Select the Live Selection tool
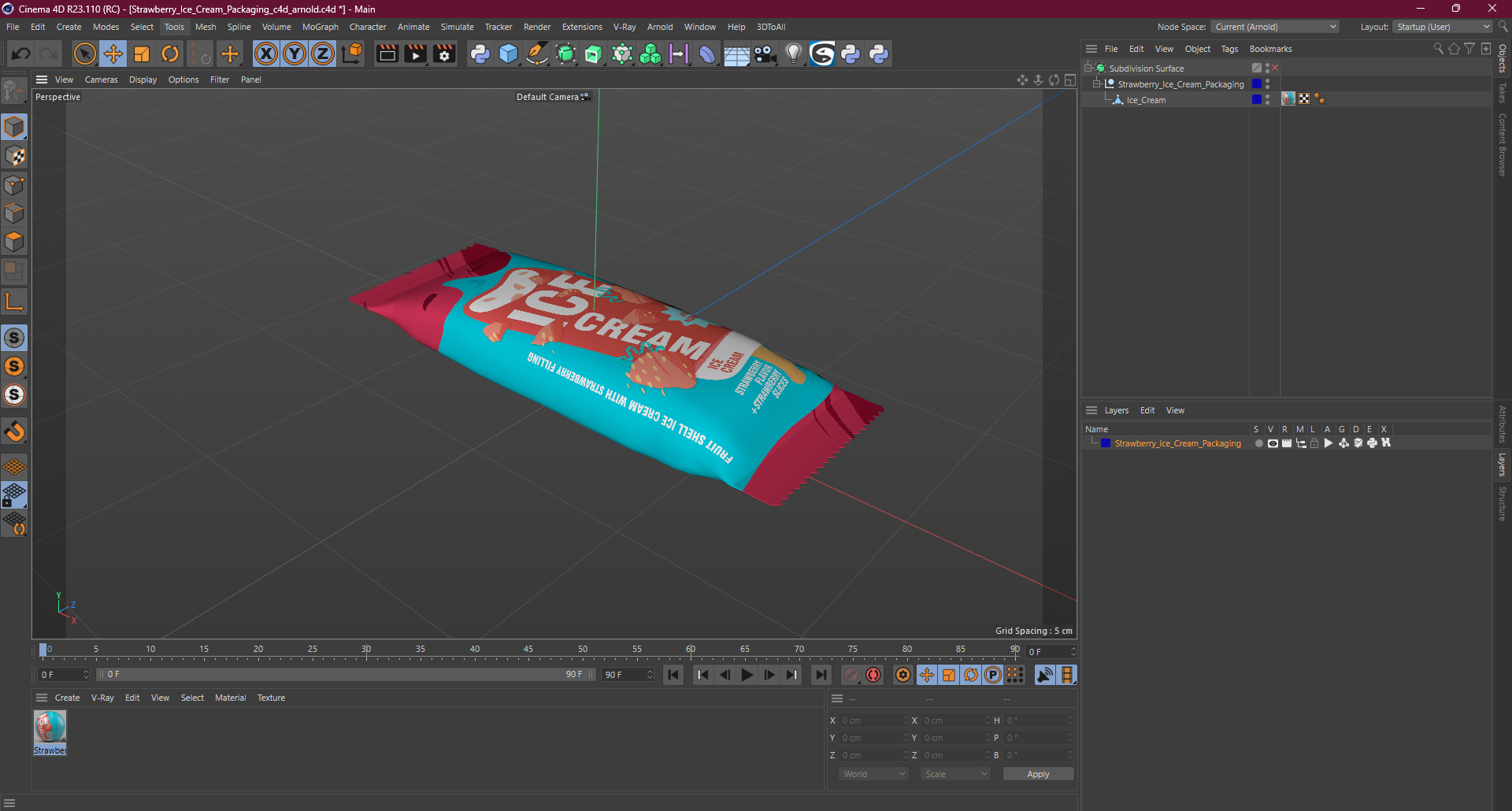This screenshot has height=811, width=1512. point(84,54)
